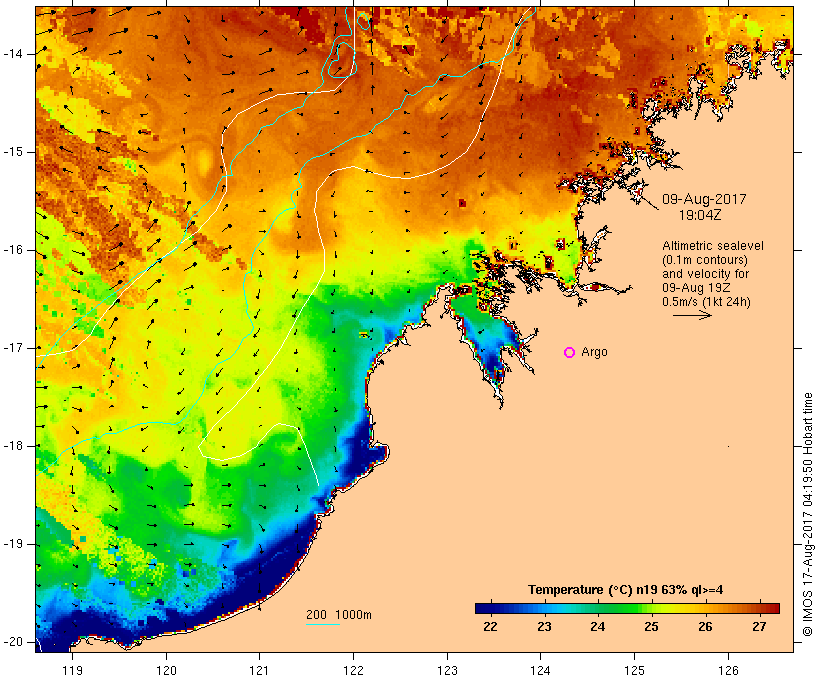Click latitude axis label '-16'

click(12, 250)
